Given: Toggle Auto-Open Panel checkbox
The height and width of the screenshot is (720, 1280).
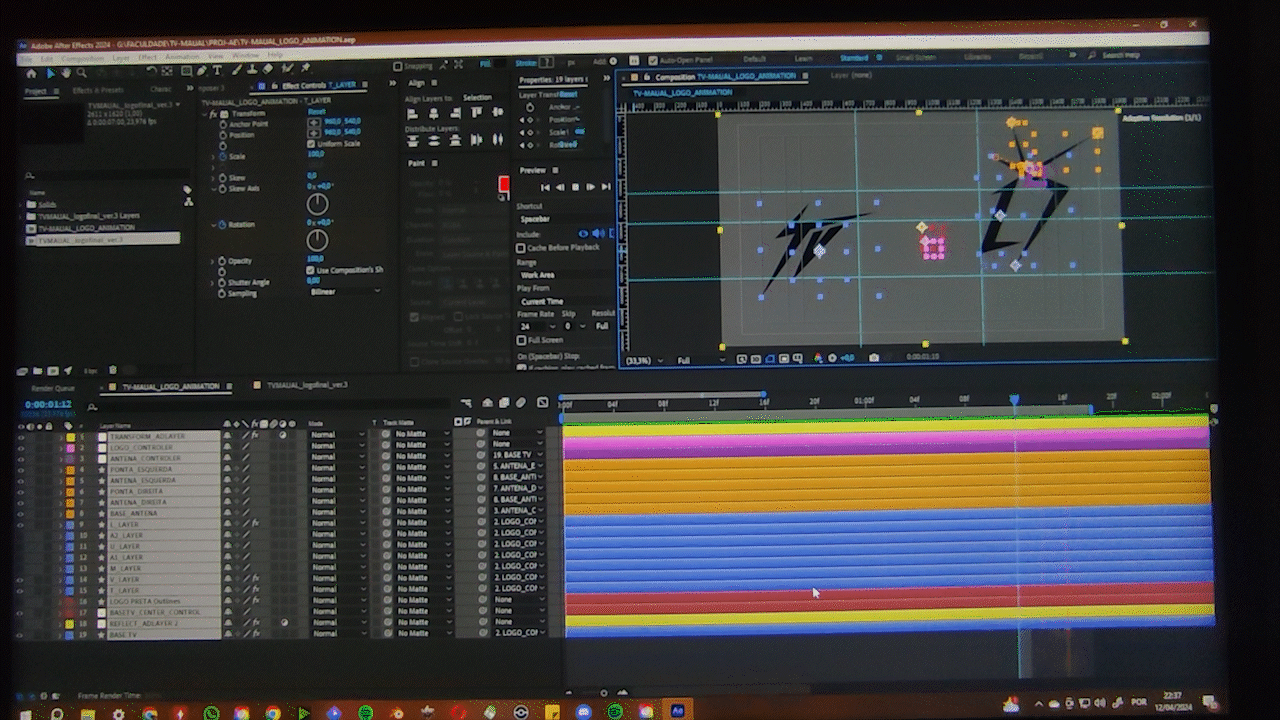Looking at the screenshot, I should click(653, 60).
